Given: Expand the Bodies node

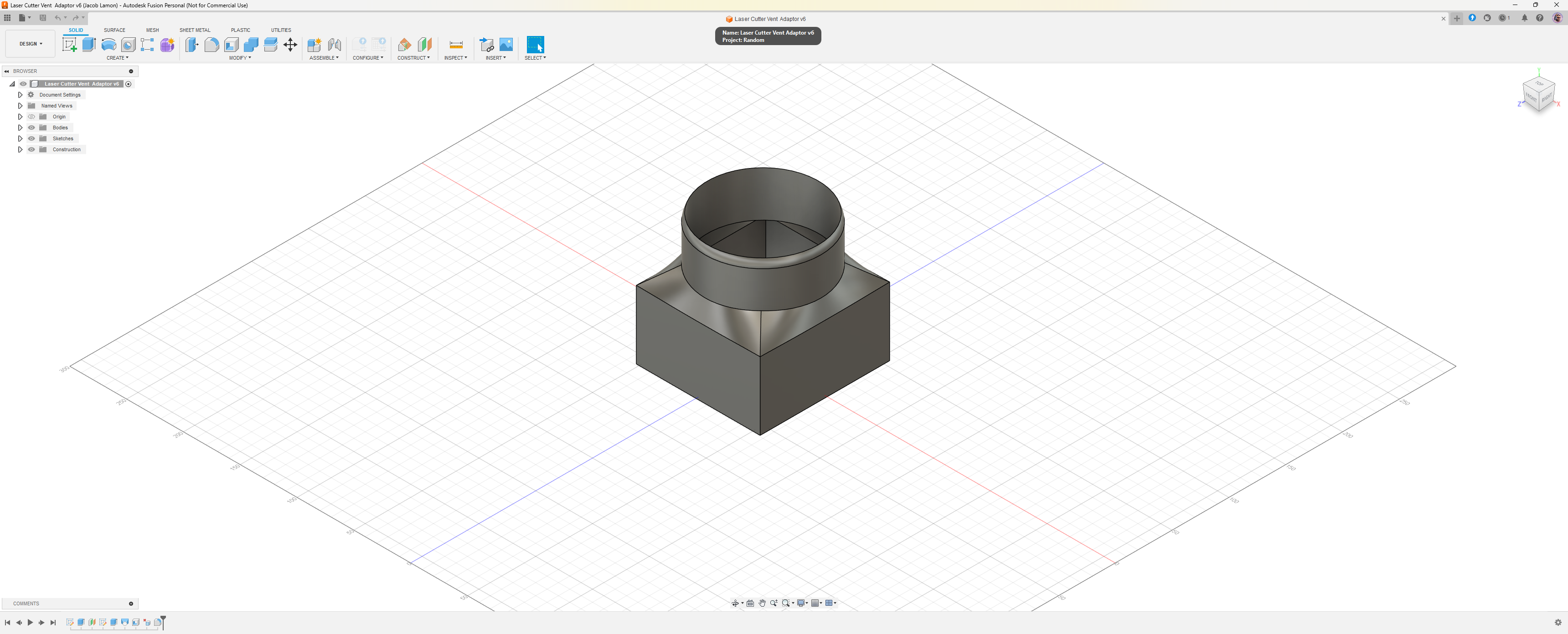Looking at the screenshot, I should pyautogui.click(x=20, y=128).
